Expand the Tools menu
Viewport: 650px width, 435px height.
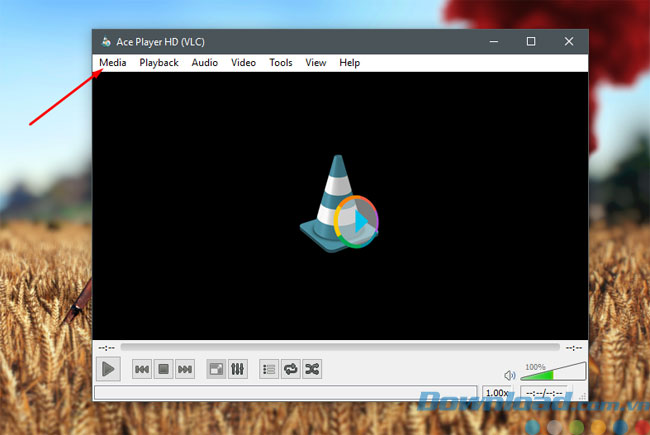click(x=281, y=62)
